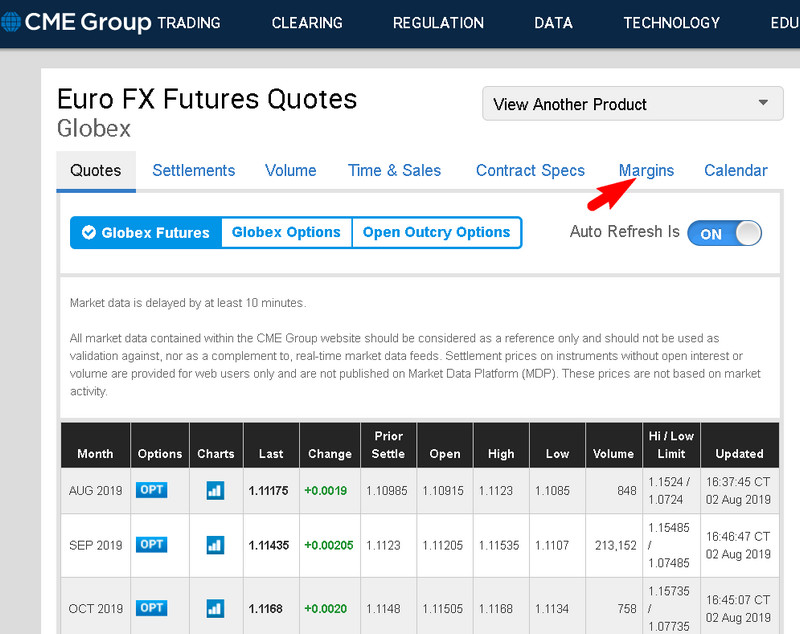Click last price 1.11175
The image size is (800, 634).
[268, 491]
